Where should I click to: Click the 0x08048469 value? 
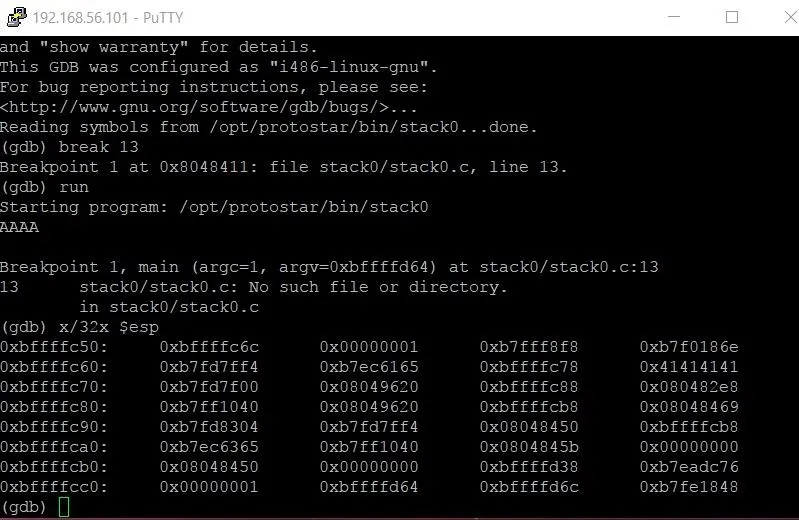tap(688, 407)
